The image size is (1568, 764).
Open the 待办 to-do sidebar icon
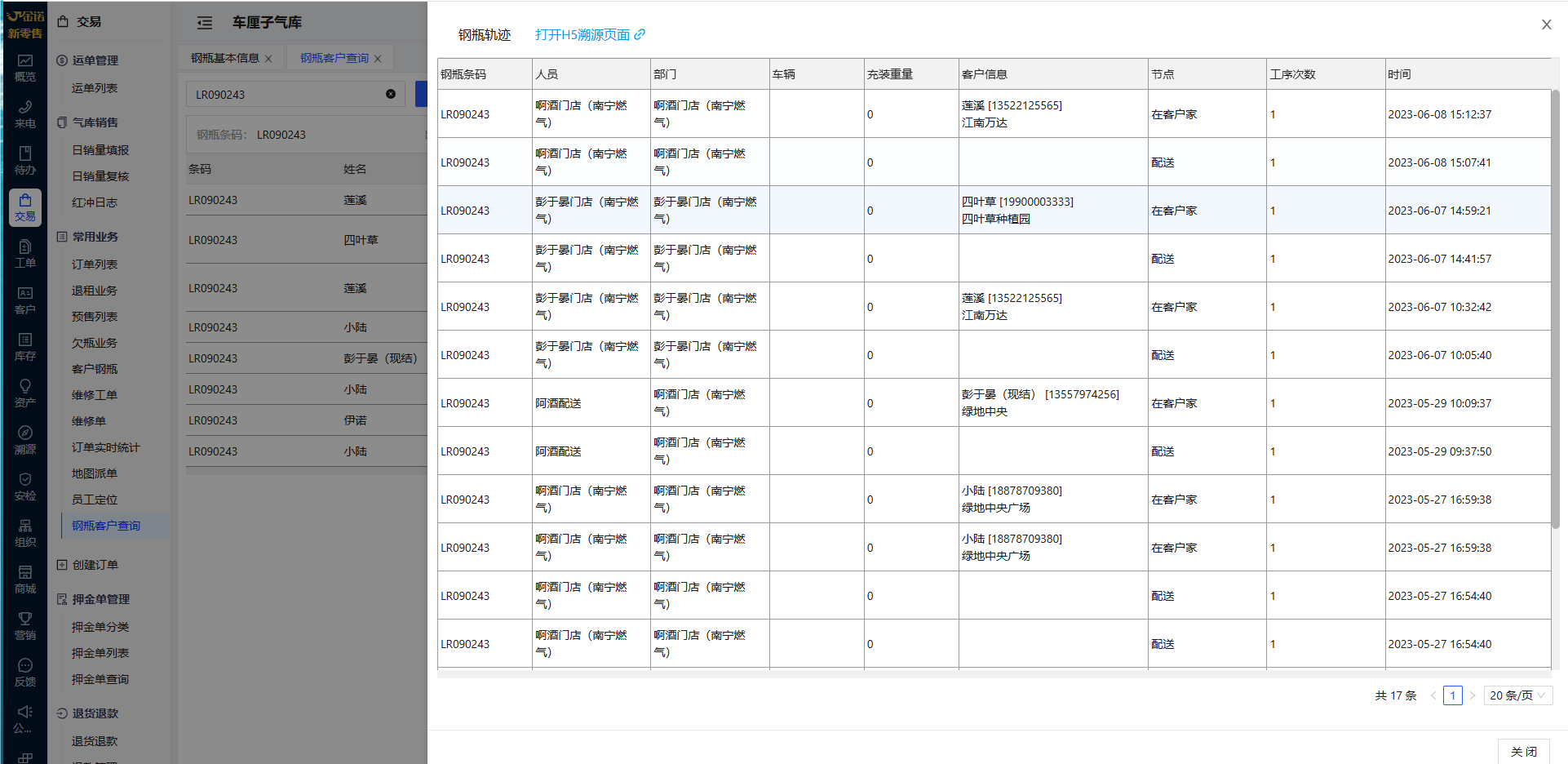coord(25,161)
